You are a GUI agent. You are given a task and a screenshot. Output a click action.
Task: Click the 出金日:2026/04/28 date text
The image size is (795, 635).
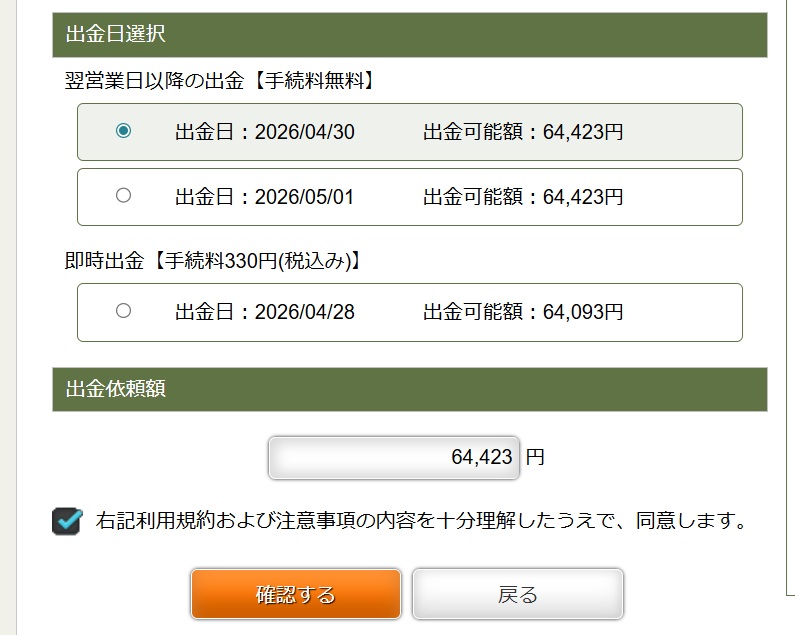point(264,312)
